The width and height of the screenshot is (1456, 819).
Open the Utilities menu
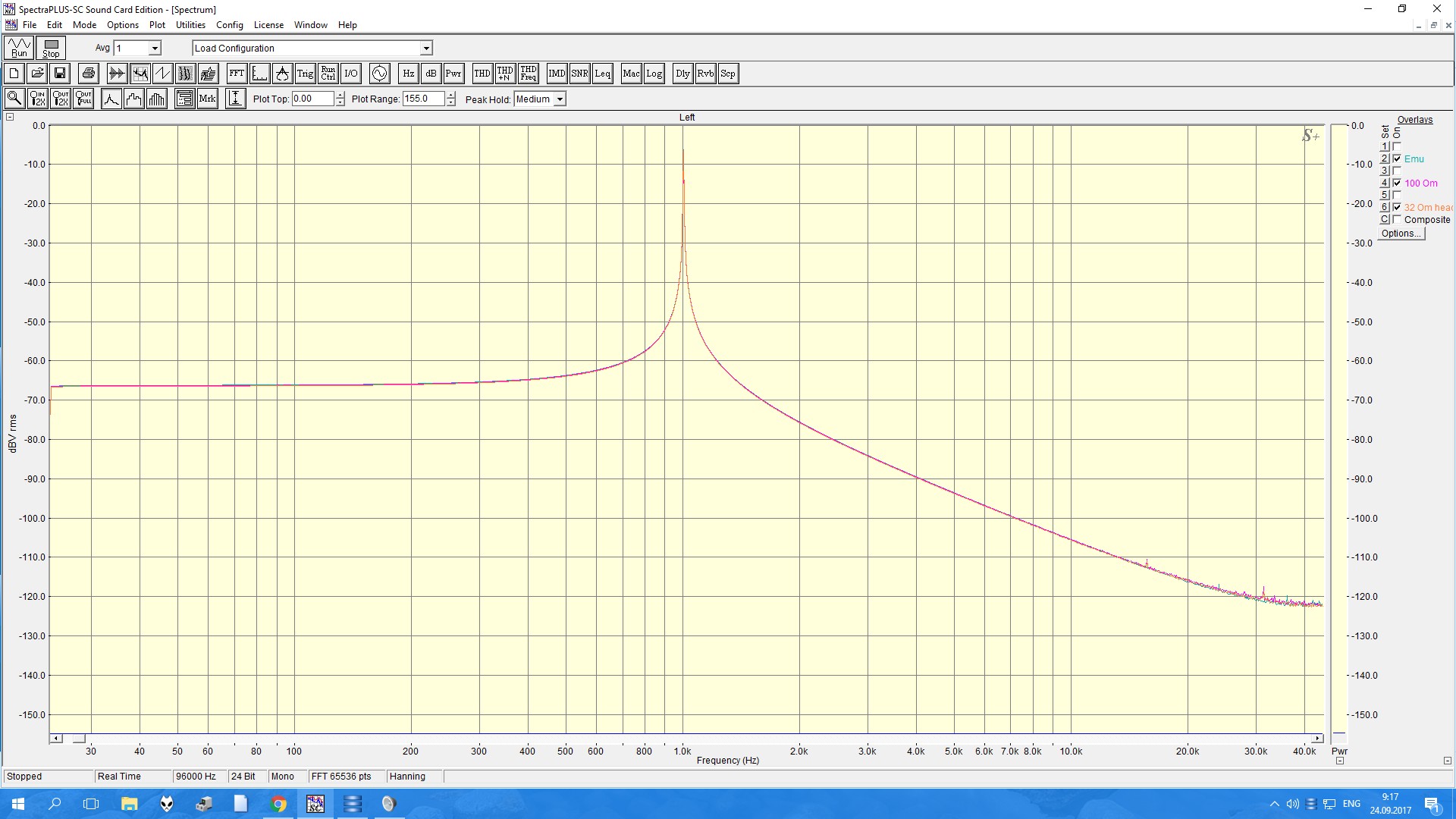click(x=190, y=25)
